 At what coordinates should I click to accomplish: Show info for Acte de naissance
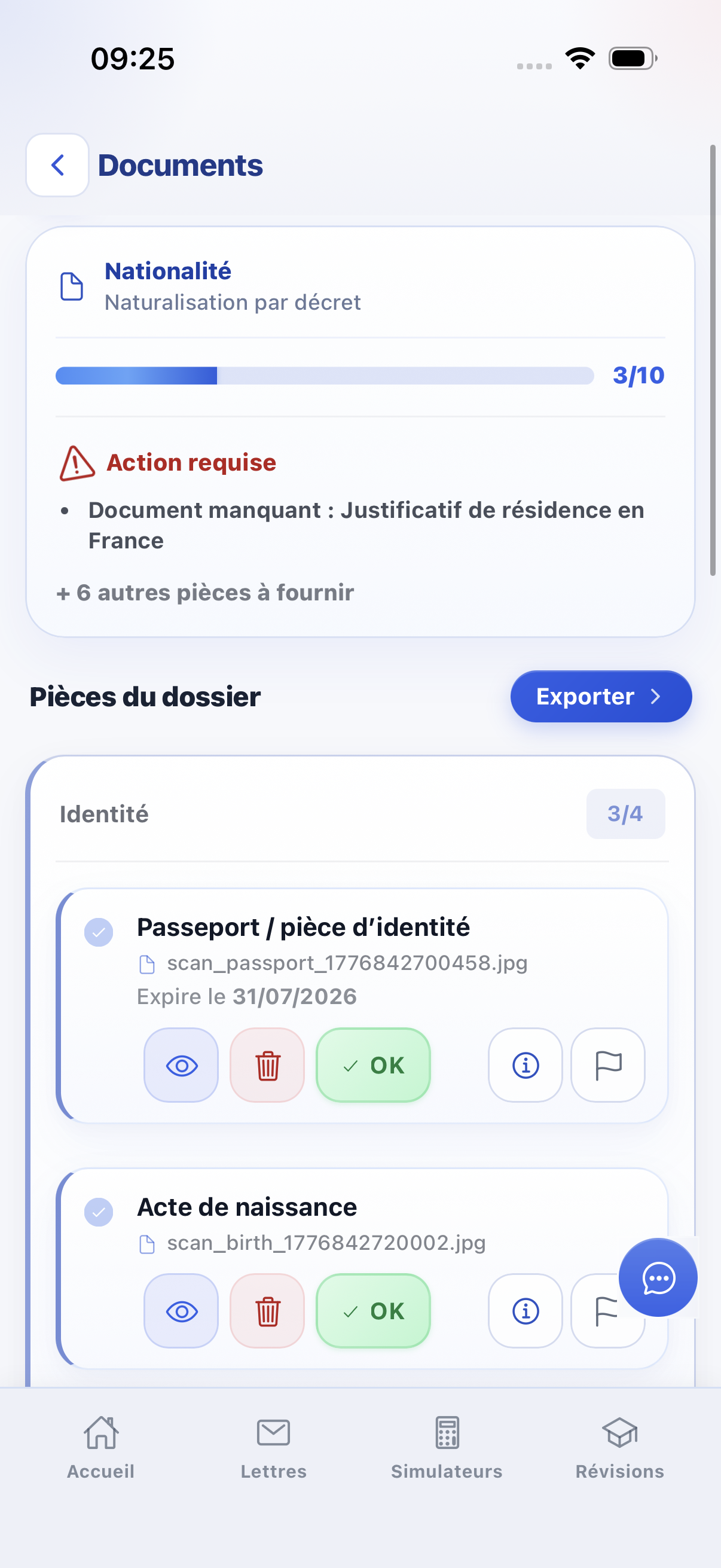tap(525, 1310)
